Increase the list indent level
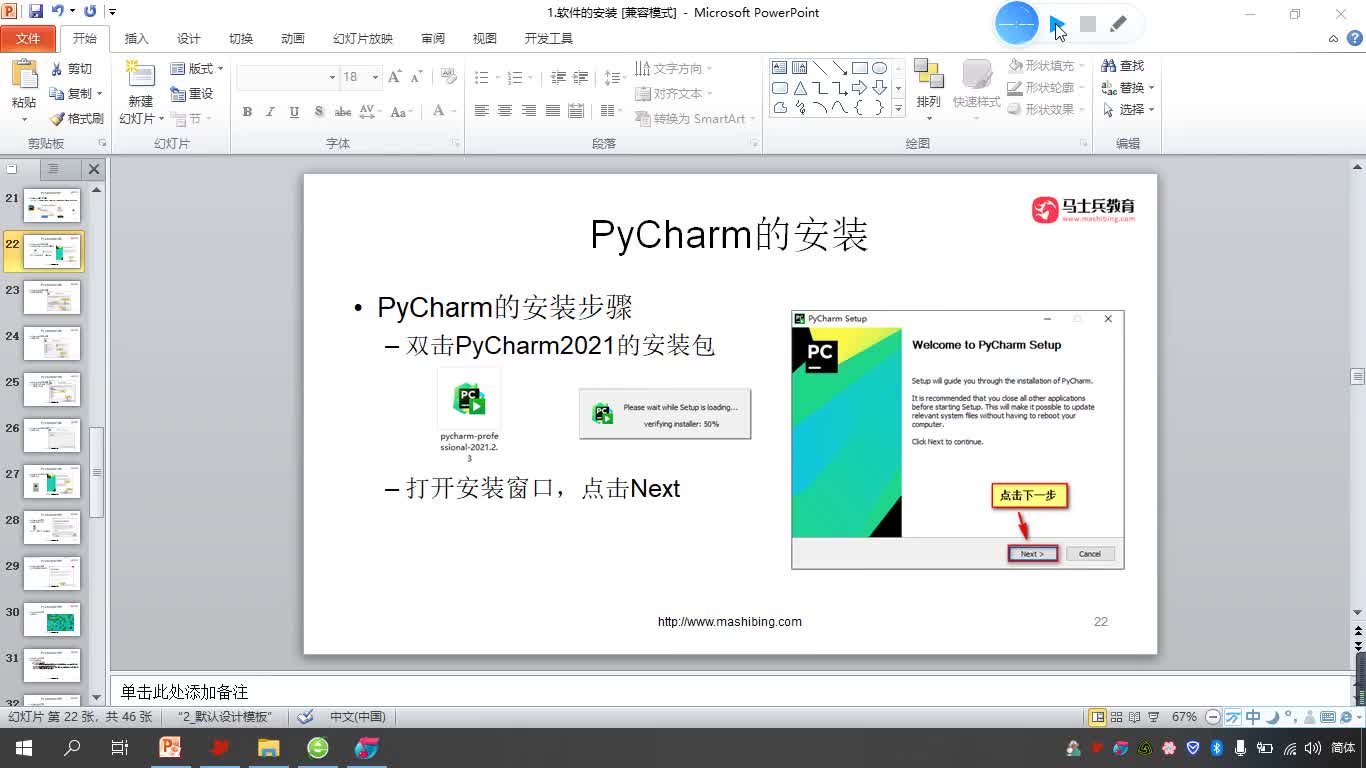Viewport: 1366px width, 768px height. tap(581, 77)
